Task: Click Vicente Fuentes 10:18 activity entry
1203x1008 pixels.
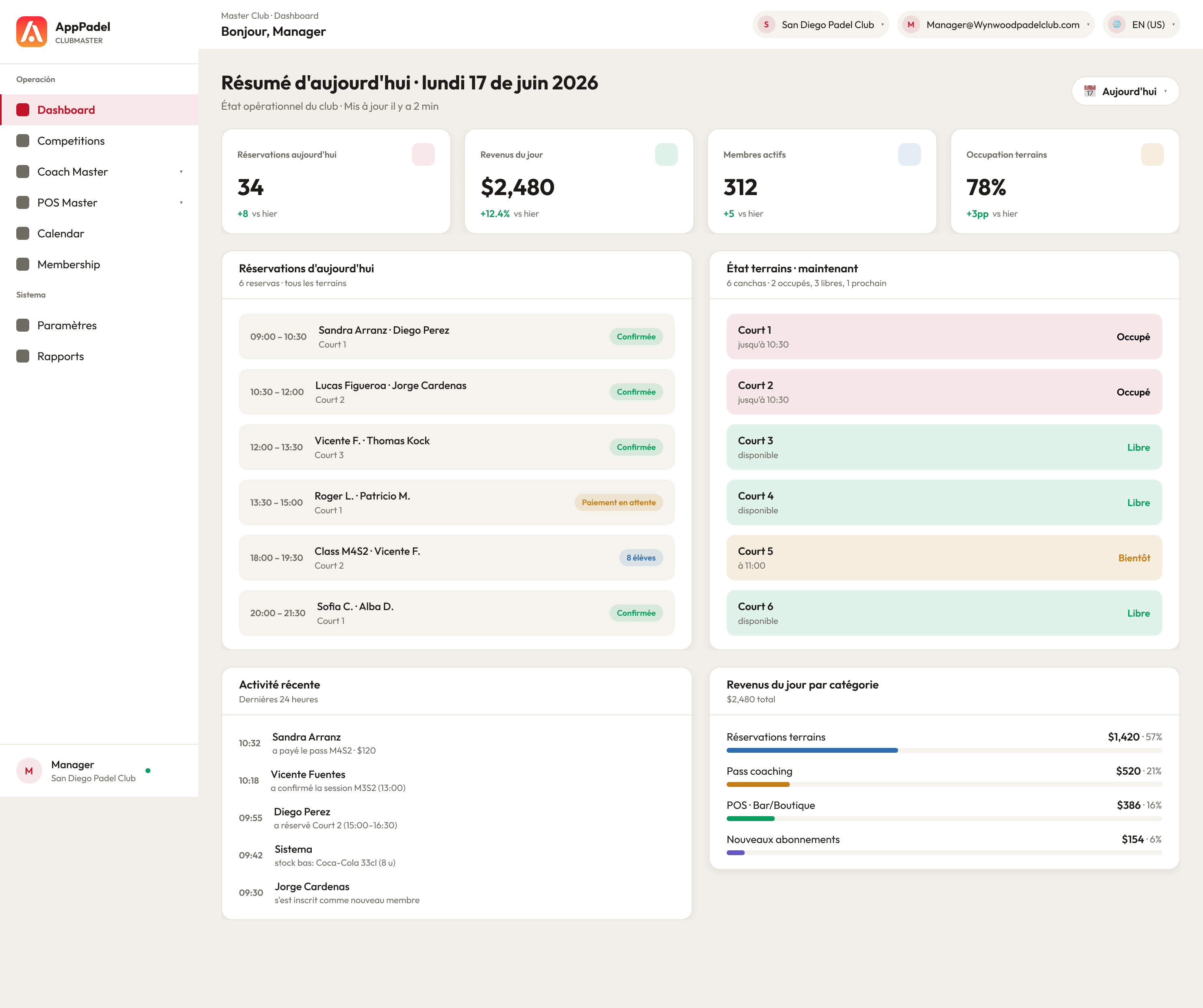Action: (456, 780)
